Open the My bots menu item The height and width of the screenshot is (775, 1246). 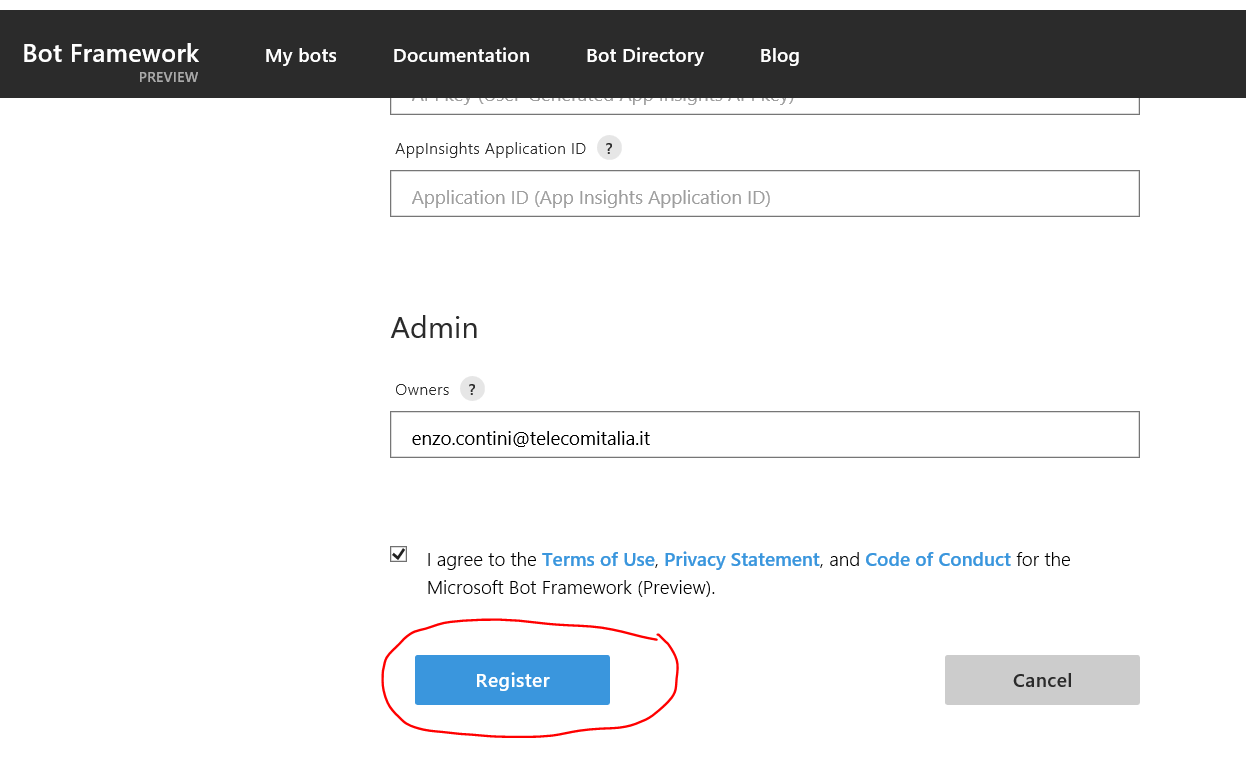[x=301, y=56]
